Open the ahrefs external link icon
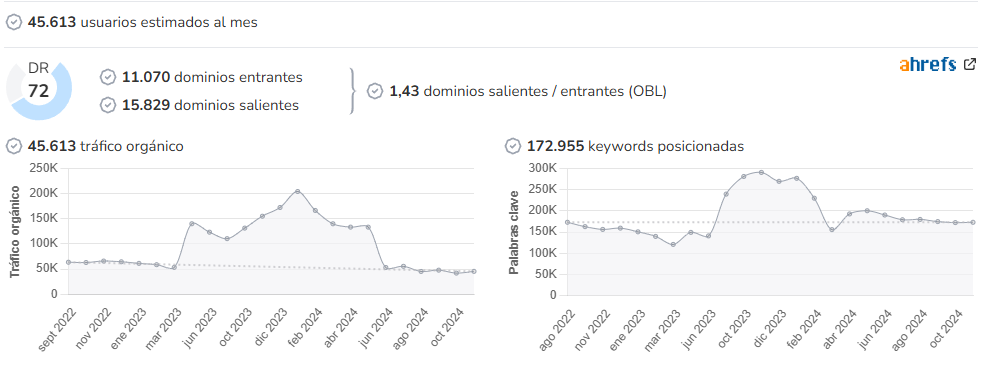 (x=970, y=64)
